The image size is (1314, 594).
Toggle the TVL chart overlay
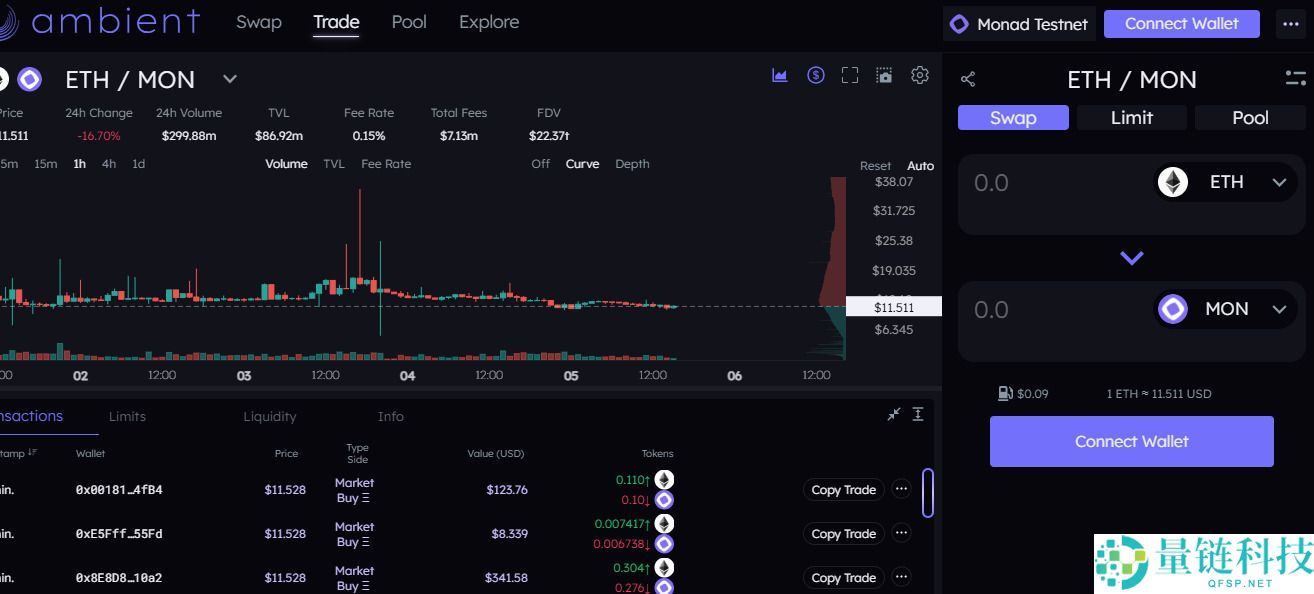[334, 164]
